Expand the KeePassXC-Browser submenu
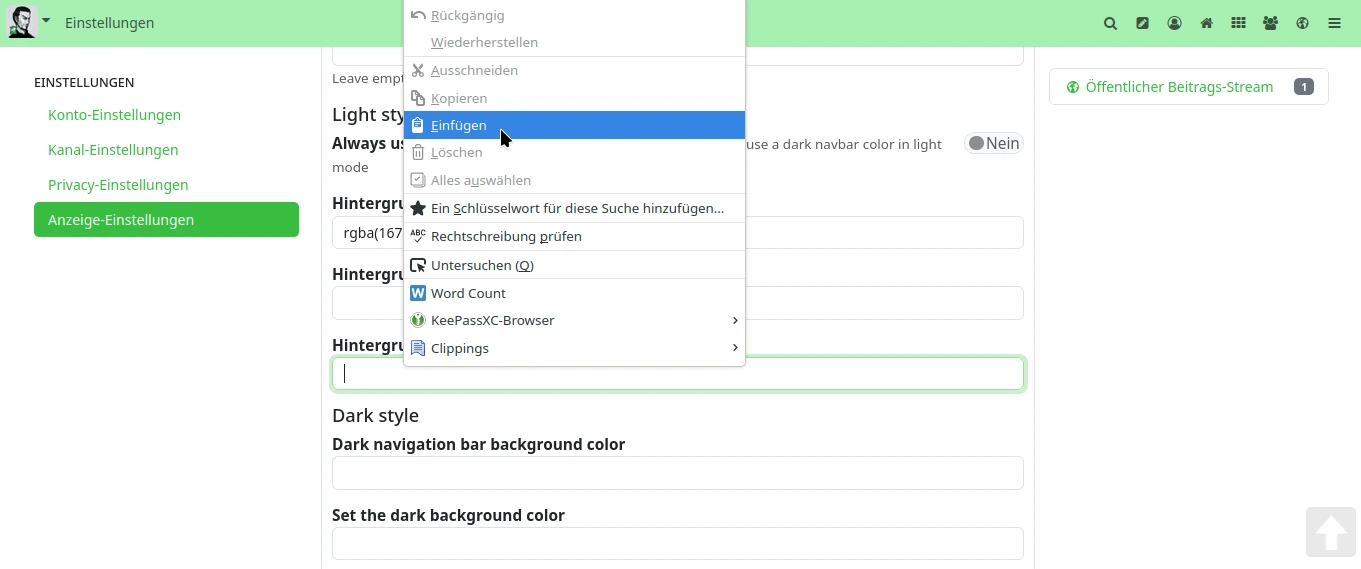The image size is (1361, 569). [574, 321]
